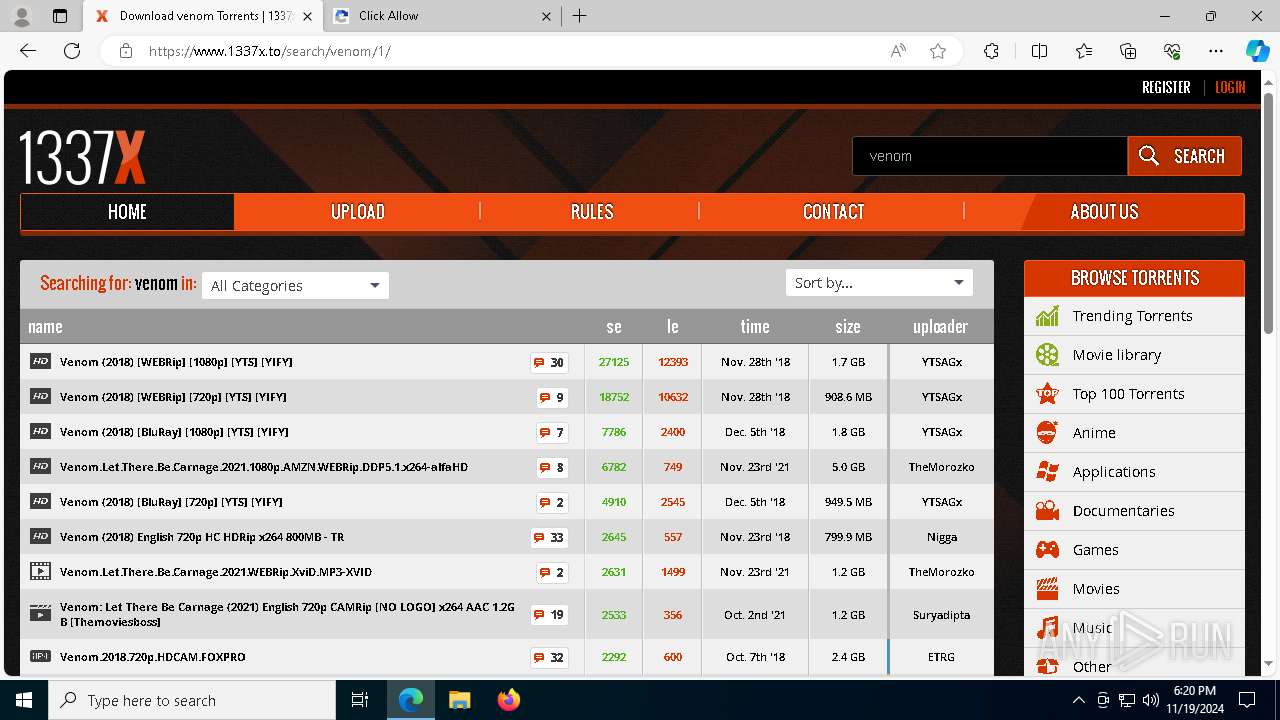The image size is (1280, 720).
Task: Open the All Categories dropdown
Action: point(295,285)
